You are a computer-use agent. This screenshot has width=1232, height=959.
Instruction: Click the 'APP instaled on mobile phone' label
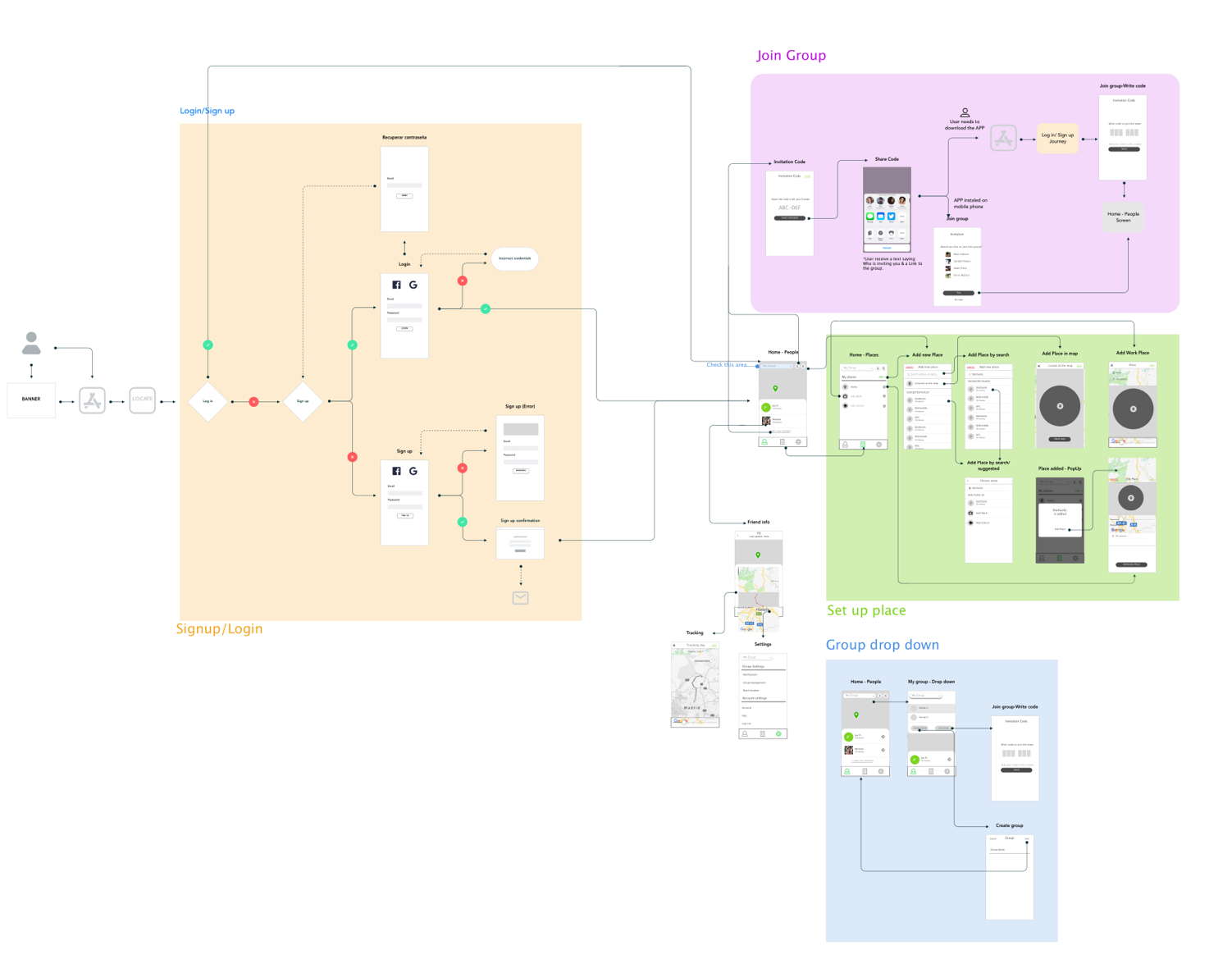[x=970, y=203]
